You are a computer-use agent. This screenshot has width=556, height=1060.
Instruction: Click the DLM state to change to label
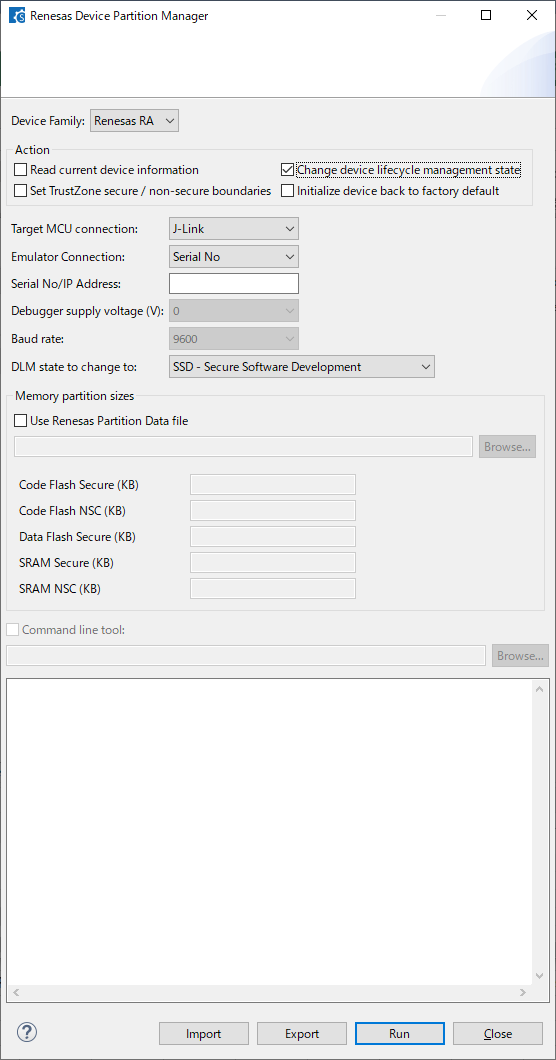pos(74,367)
